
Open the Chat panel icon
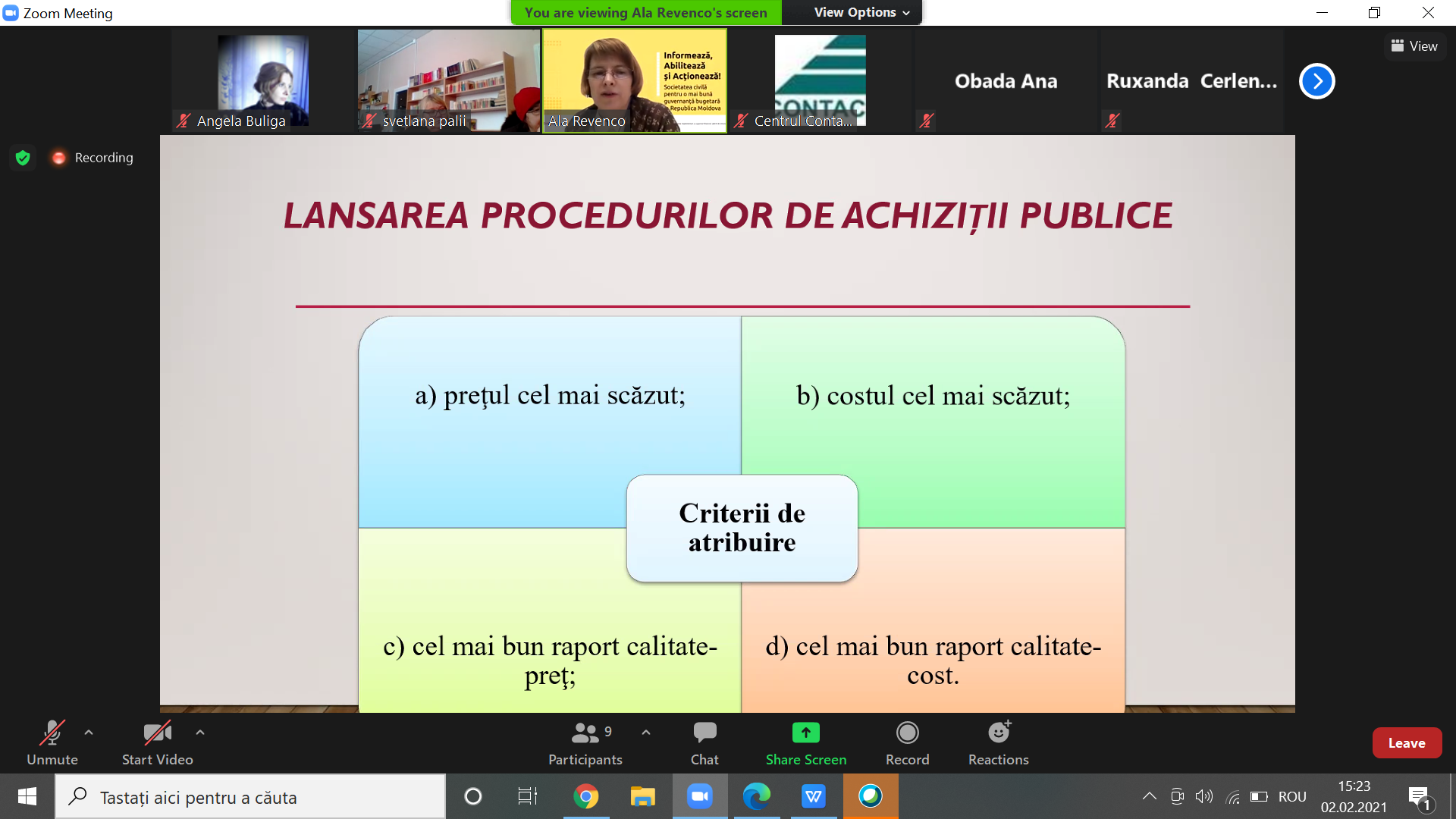(x=704, y=733)
